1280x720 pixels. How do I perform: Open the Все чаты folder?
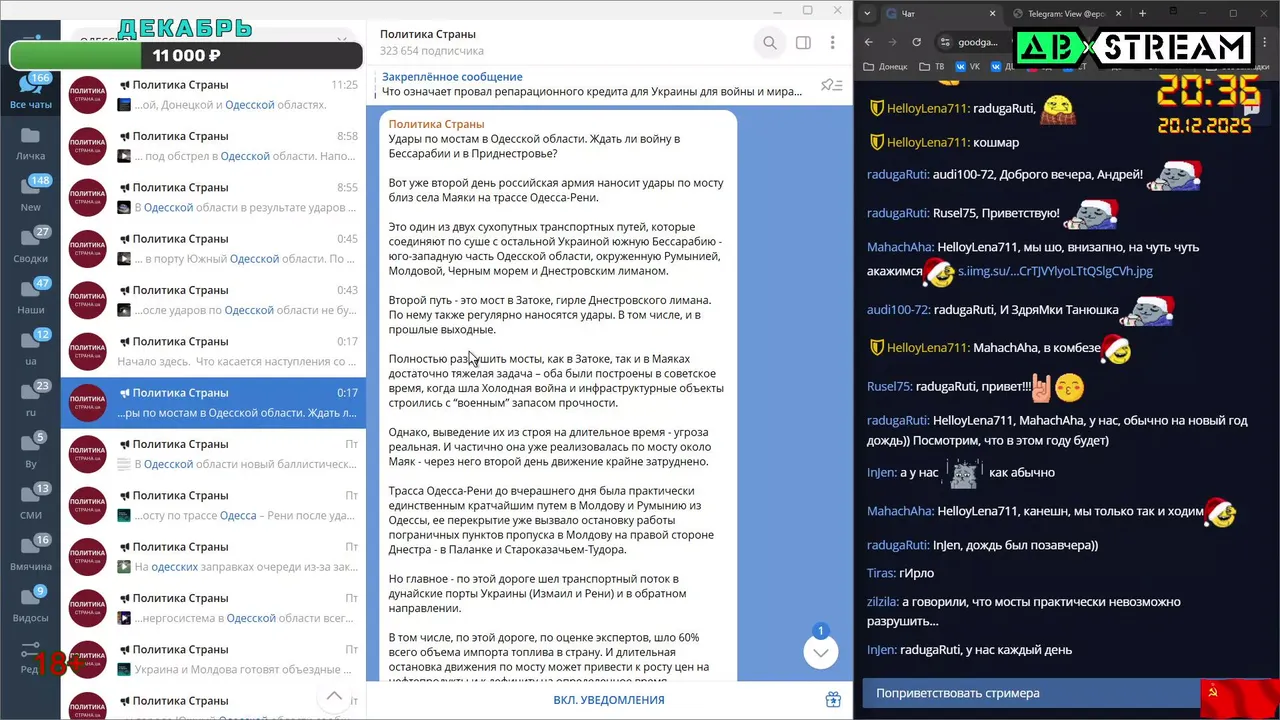[31, 92]
